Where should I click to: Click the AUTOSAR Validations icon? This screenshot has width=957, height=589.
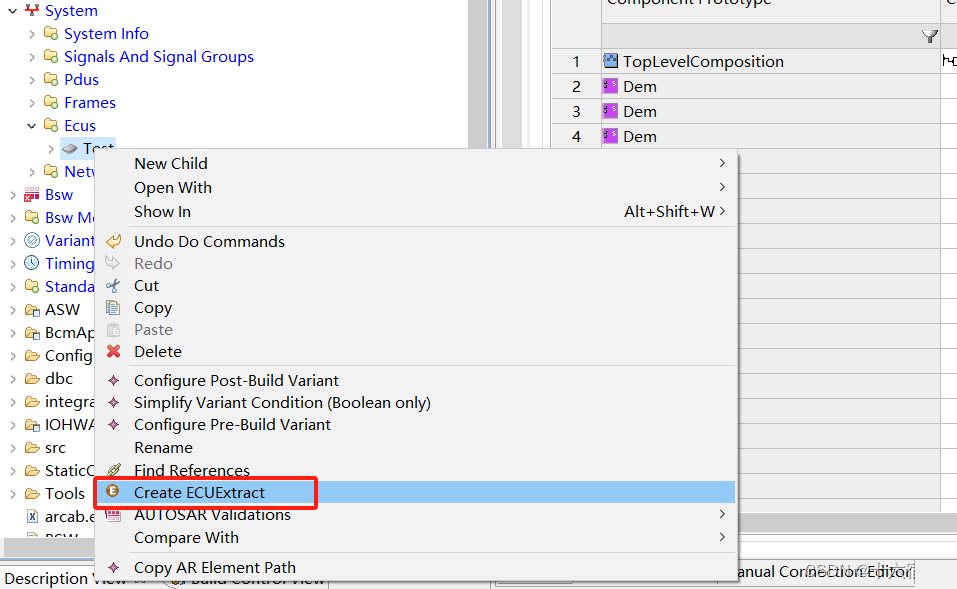(x=114, y=515)
